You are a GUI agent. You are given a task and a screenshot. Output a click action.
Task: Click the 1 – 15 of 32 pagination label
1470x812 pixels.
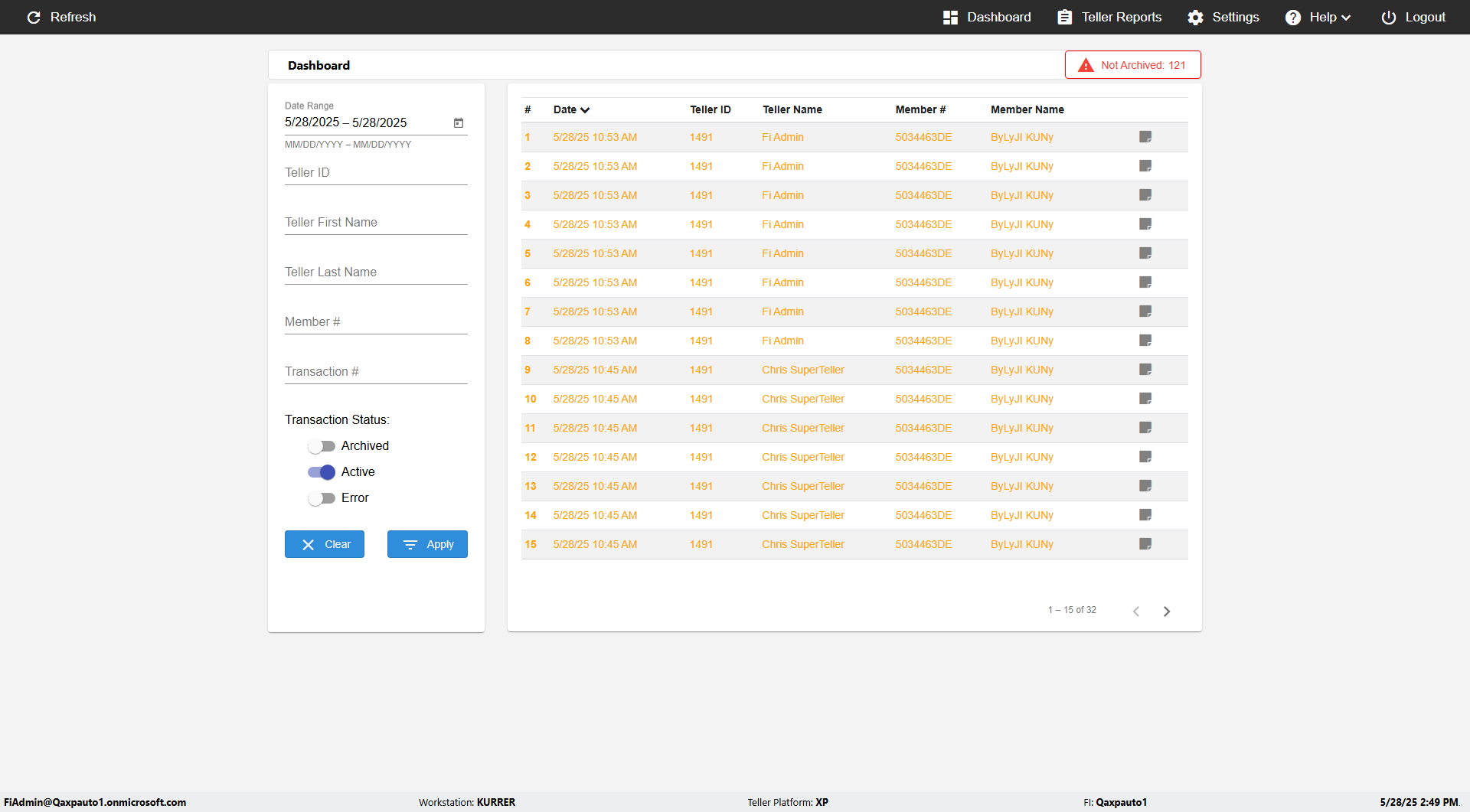click(1072, 610)
